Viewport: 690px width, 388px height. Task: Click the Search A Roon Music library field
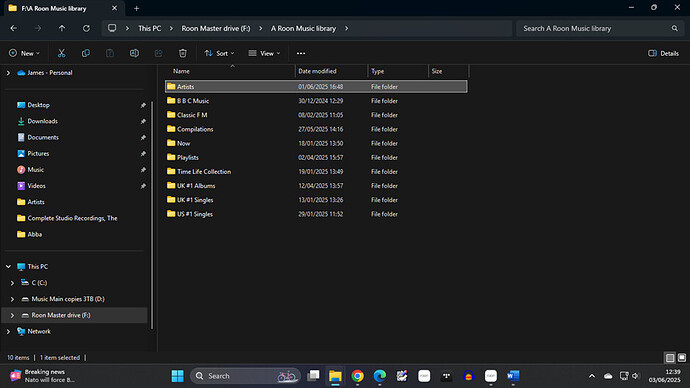[x=598, y=28]
